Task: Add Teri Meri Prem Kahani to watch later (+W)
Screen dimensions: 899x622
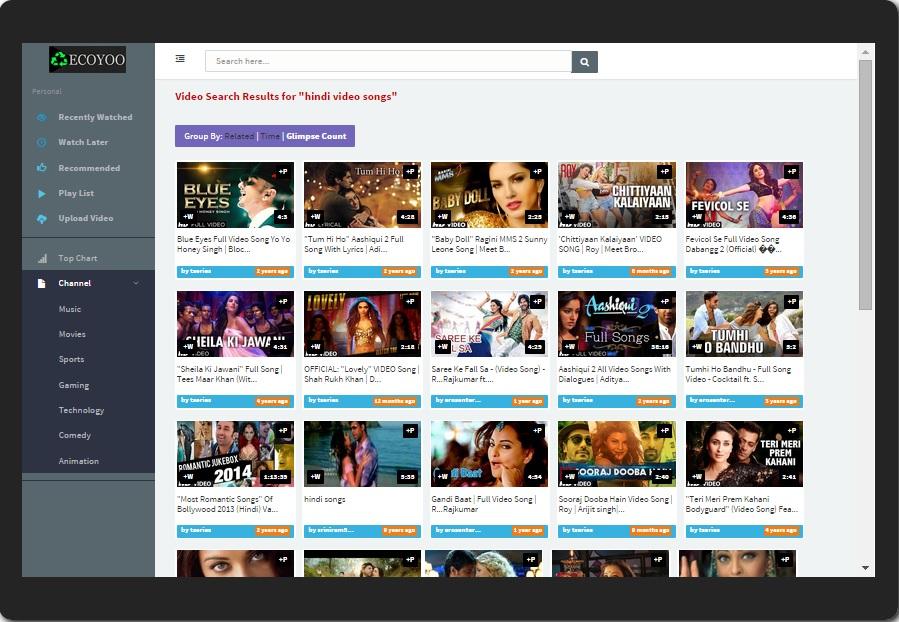Action: [x=697, y=476]
